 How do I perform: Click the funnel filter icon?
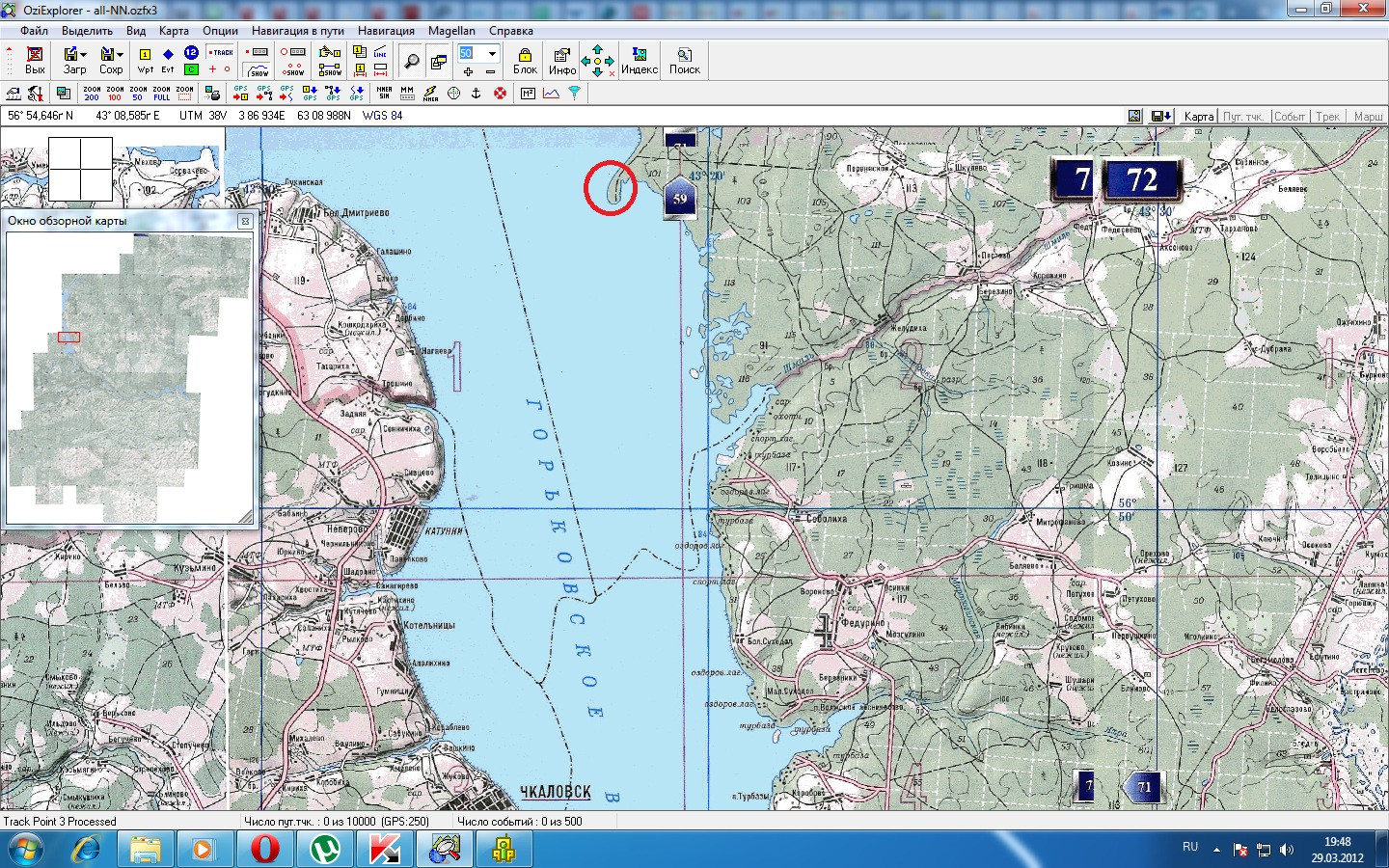tap(574, 93)
